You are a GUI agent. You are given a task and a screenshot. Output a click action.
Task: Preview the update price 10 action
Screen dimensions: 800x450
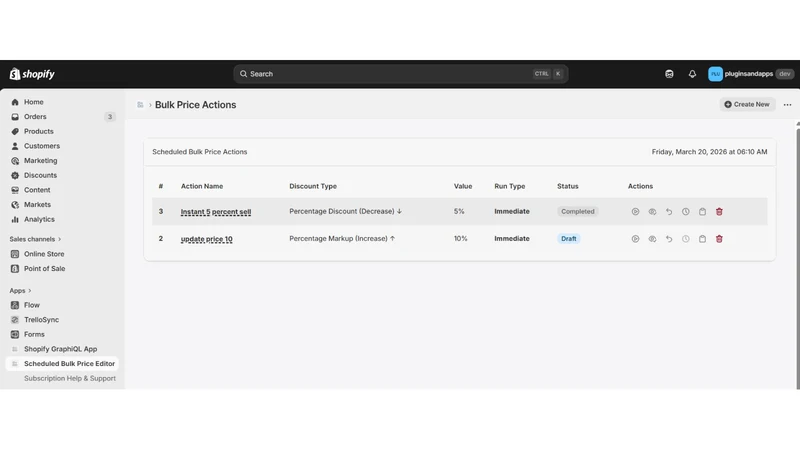[x=652, y=239]
